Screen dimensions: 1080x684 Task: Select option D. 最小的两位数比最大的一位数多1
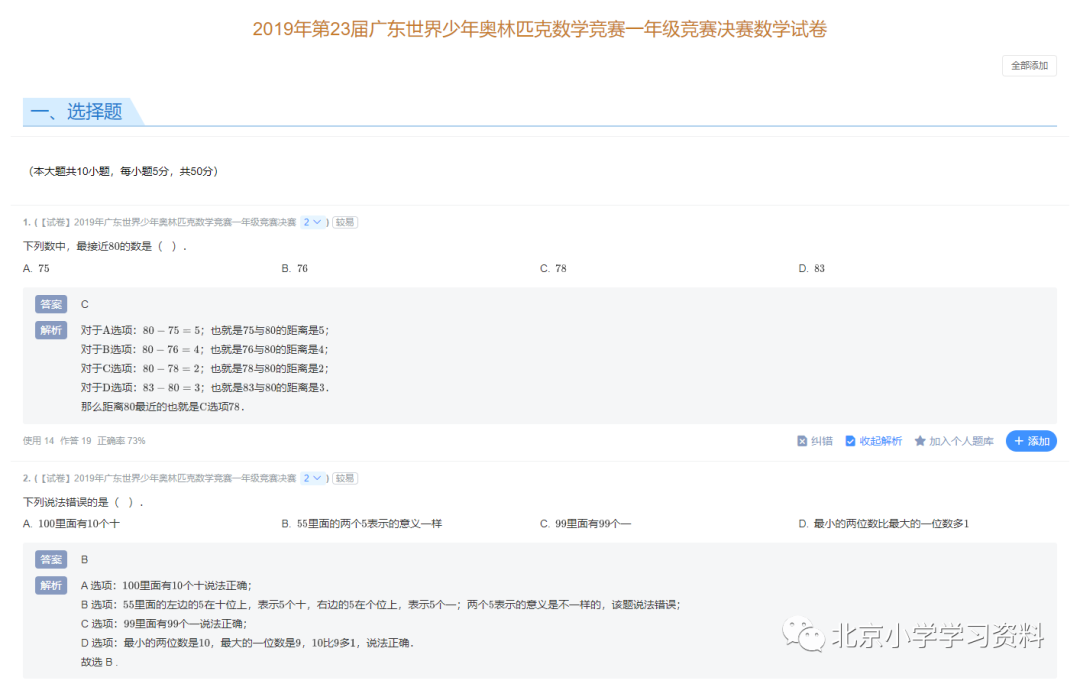pyautogui.click(x=884, y=524)
